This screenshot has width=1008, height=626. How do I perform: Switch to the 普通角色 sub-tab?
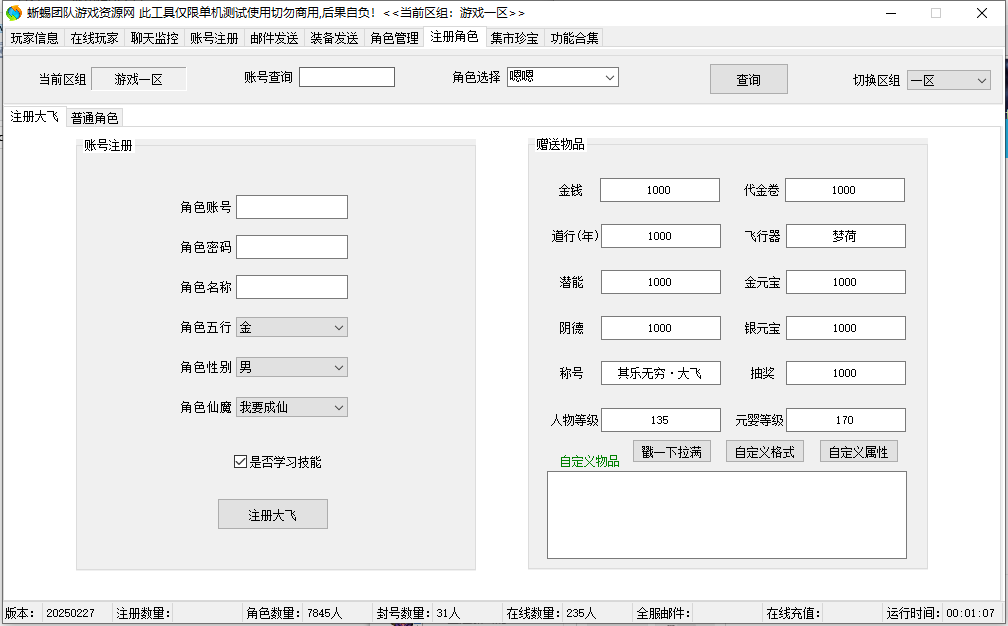coord(94,118)
